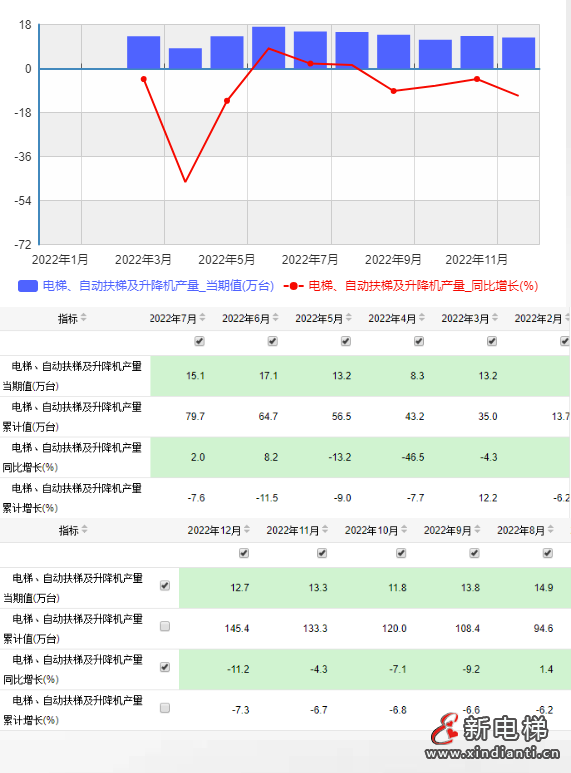The width and height of the screenshot is (571, 773).
Task: Click the 2022年5月 x-axis label on chart
Action: (227, 259)
